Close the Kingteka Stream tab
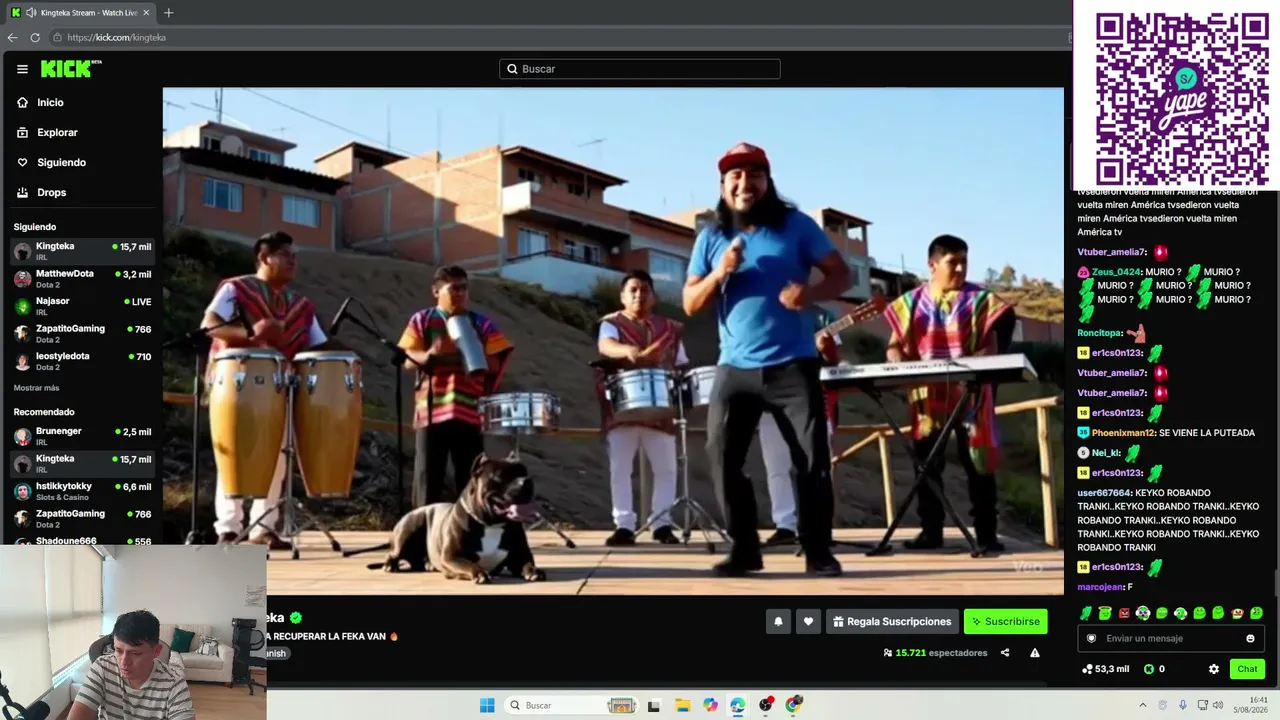 pos(146,12)
